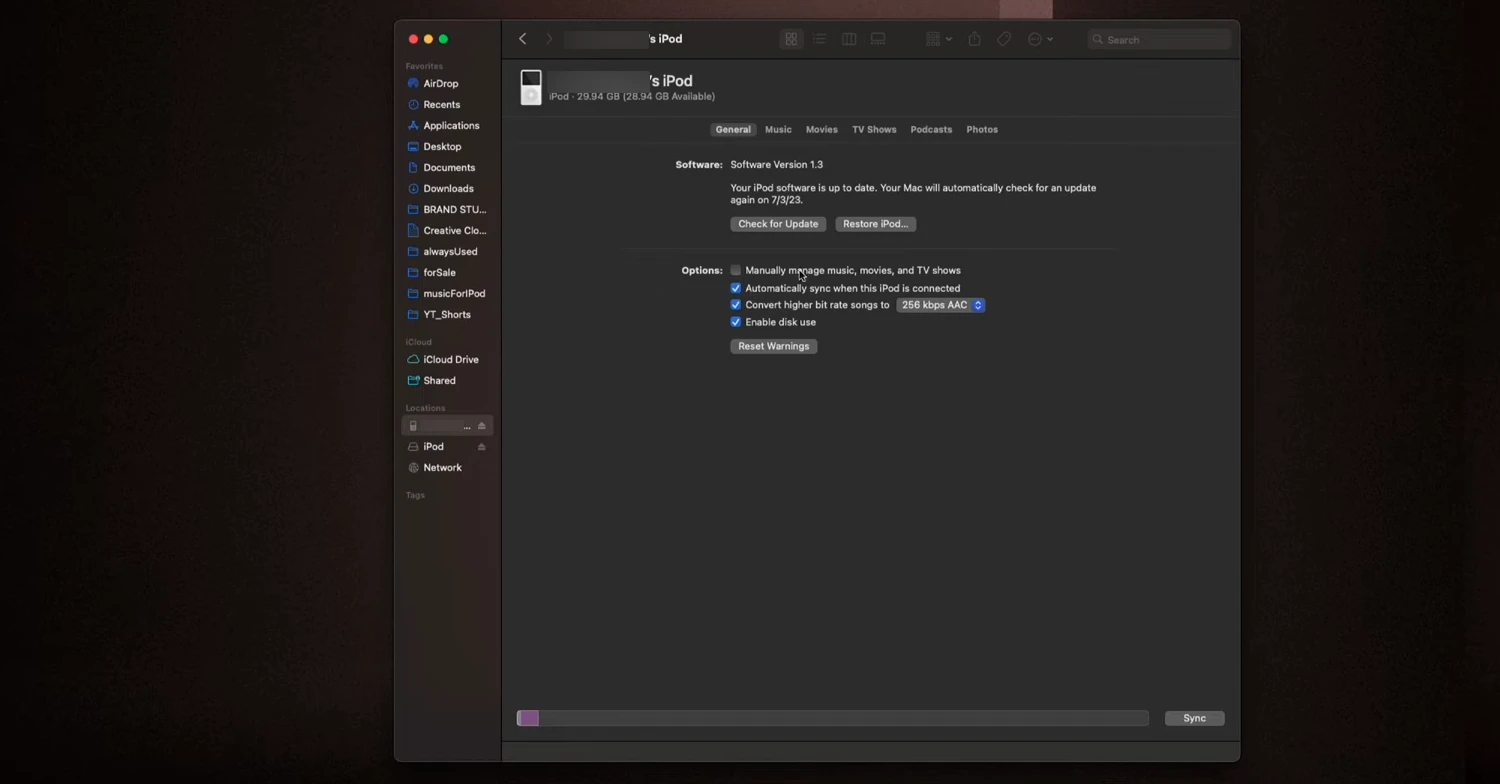The image size is (1500, 784).
Task: Click the iPod capacity 29.94 GB text
Action: point(632,97)
